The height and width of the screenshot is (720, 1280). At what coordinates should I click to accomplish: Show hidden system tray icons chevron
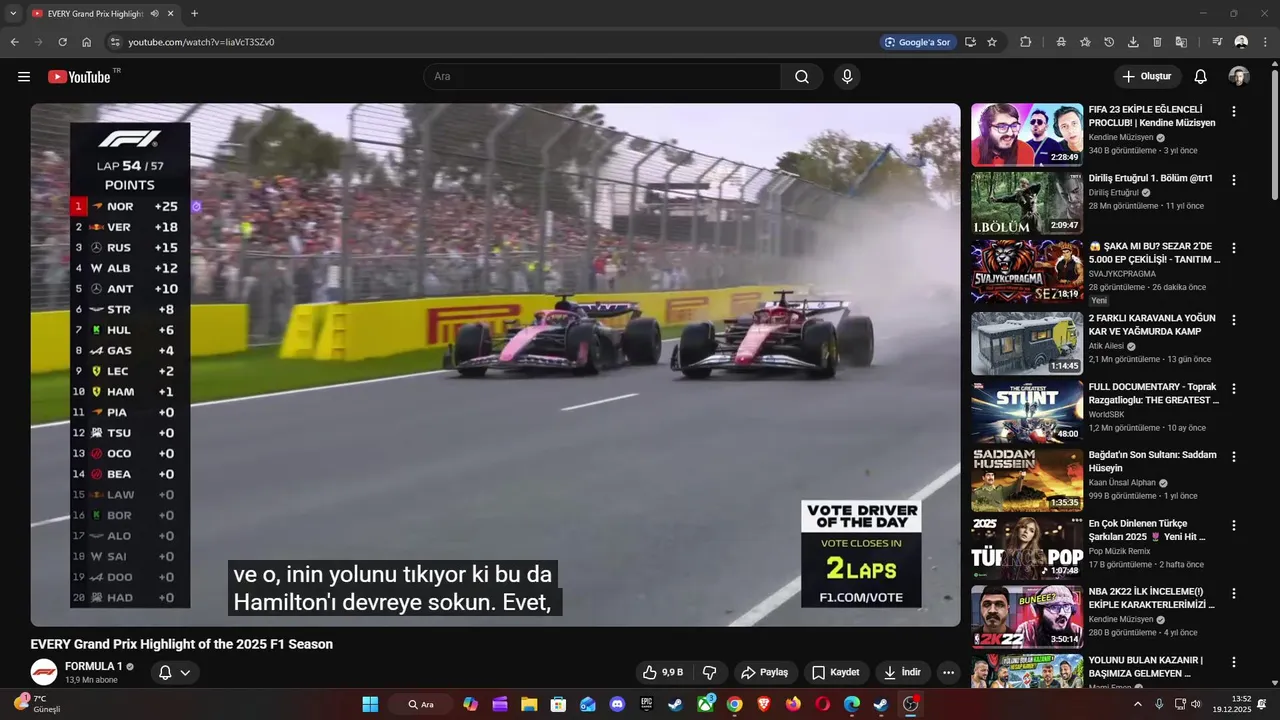pyautogui.click(x=1137, y=704)
